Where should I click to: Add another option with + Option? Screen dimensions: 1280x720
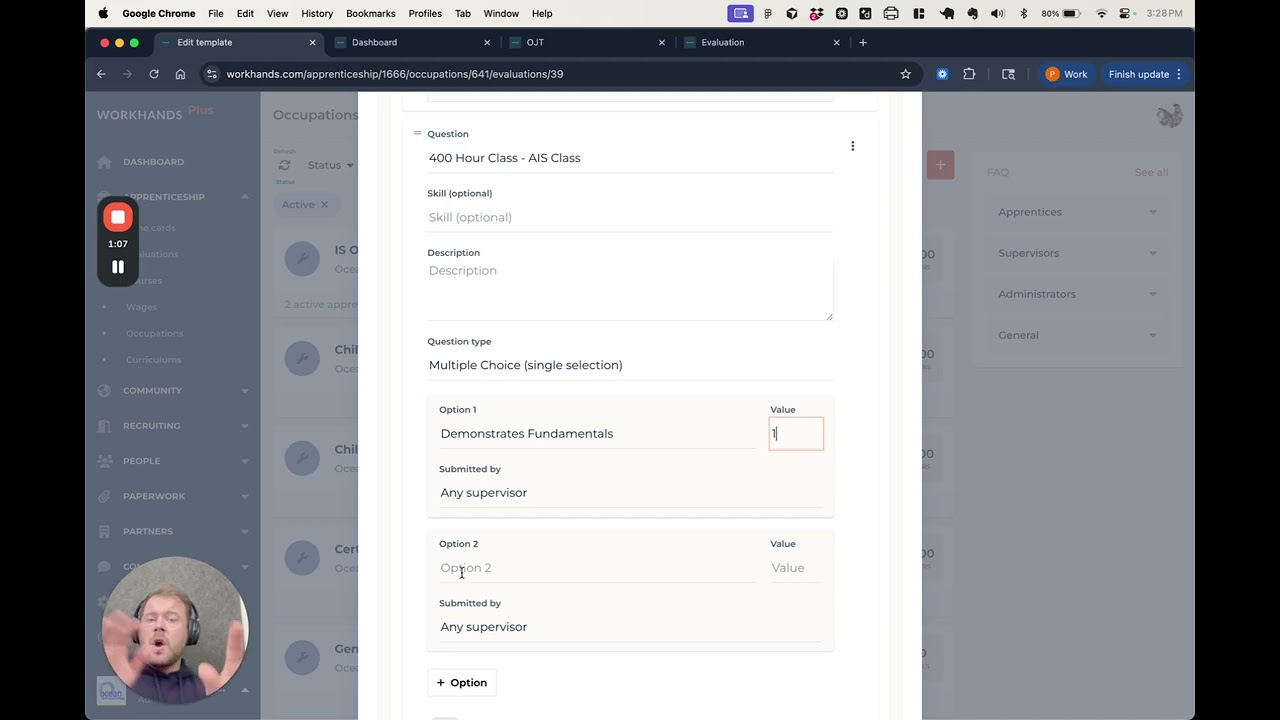[462, 683]
